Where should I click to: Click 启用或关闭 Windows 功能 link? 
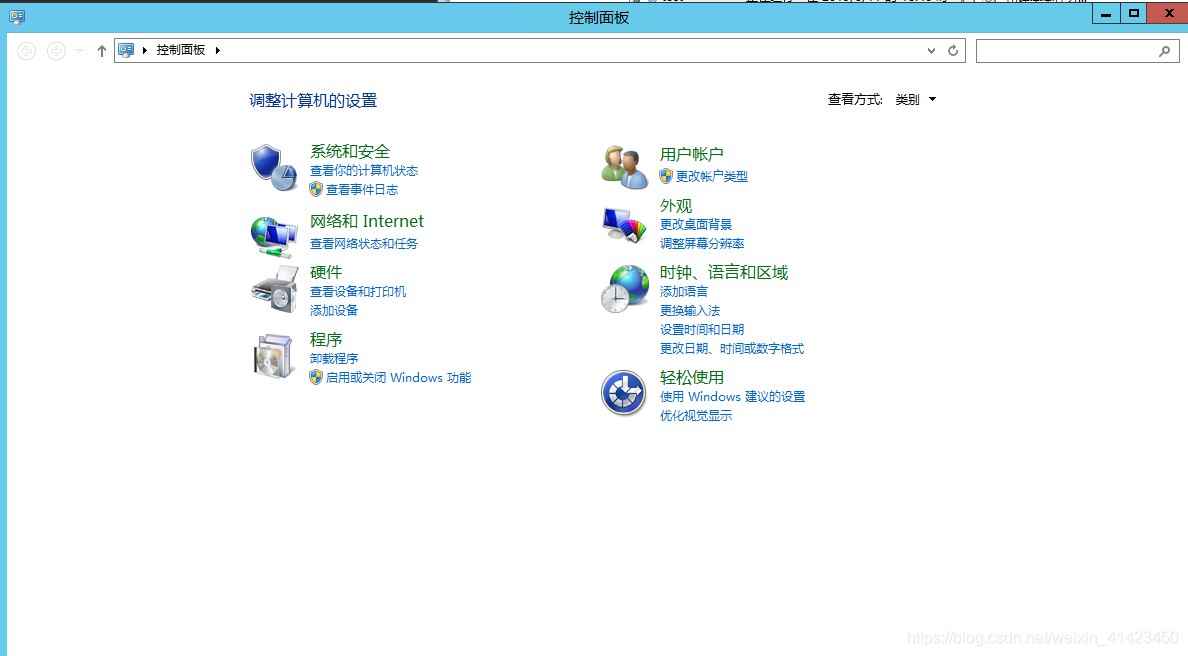tap(399, 378)
